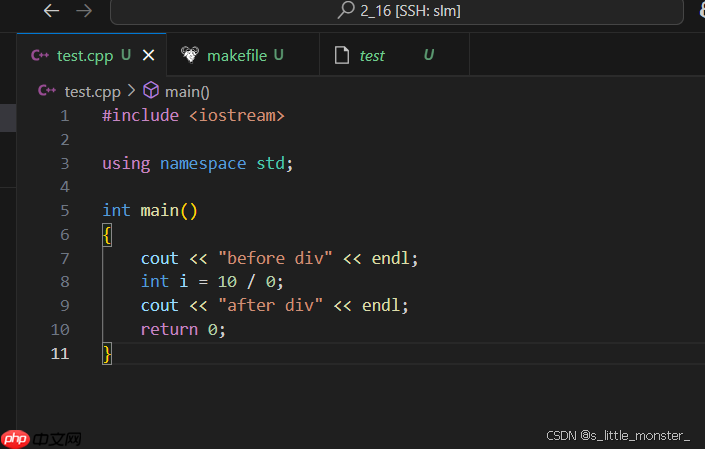Click the "before div" string

(x=275, y=258)
